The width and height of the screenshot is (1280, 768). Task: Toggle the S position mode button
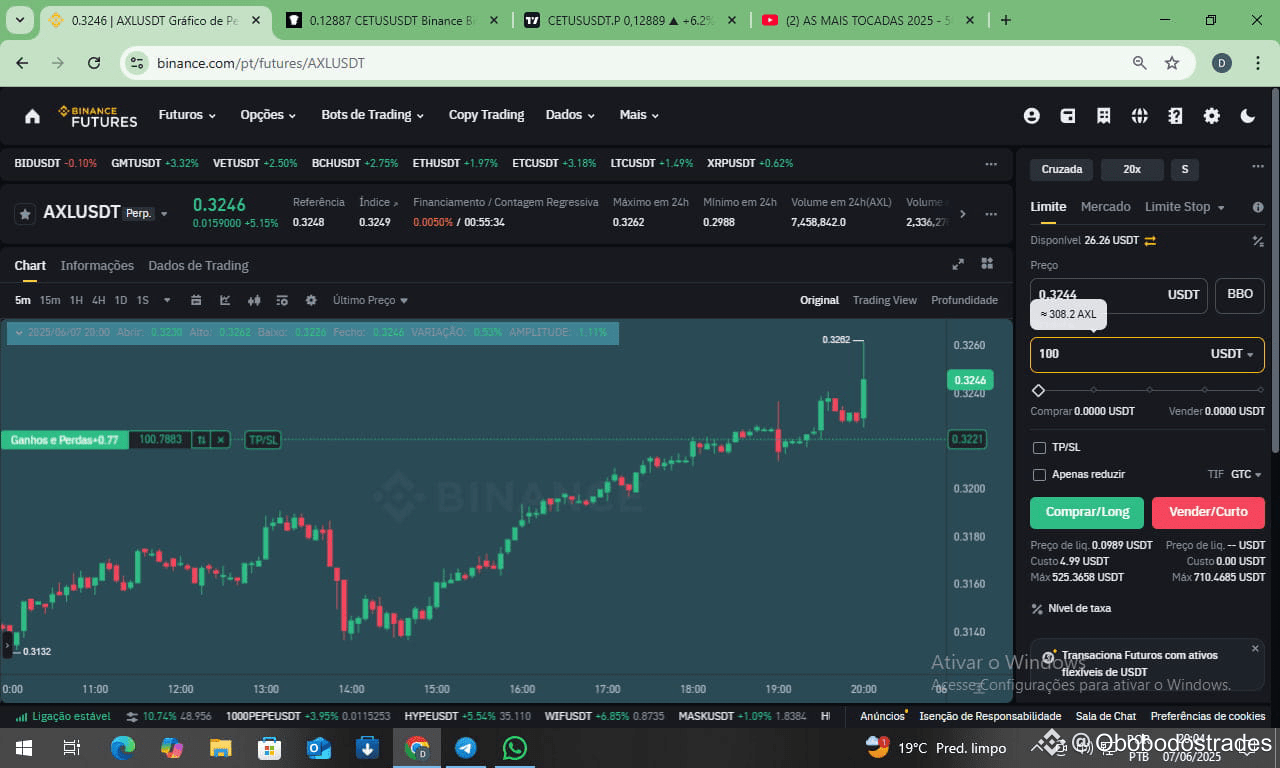point(1185,169)
